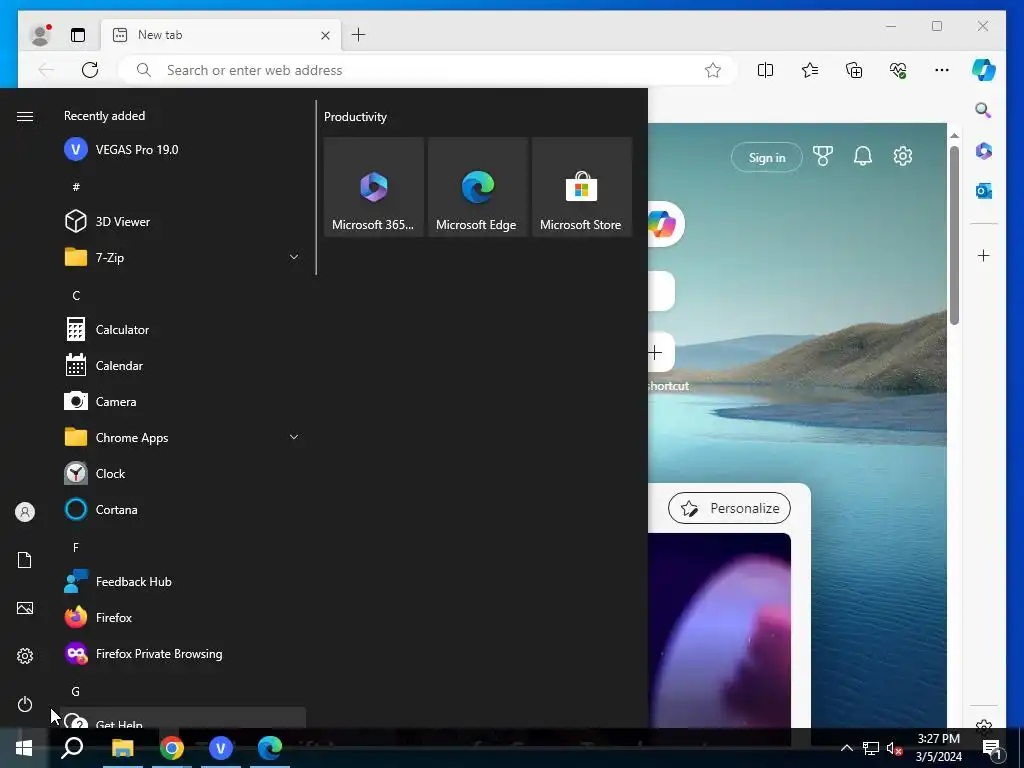Jump to the letter C section header

pos(76,296)
